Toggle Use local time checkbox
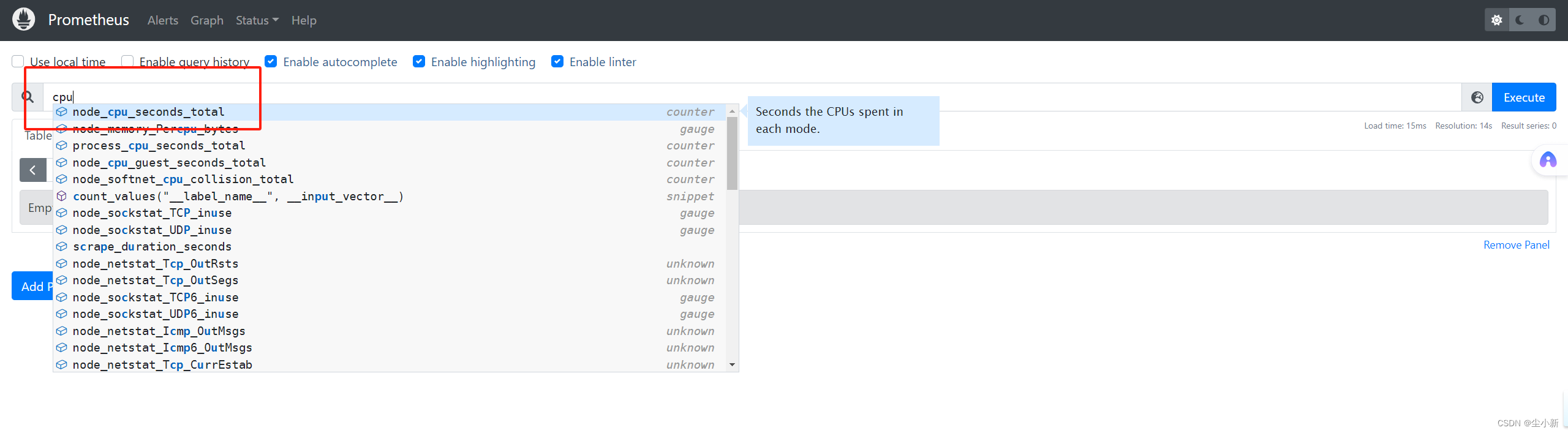The width and height of the screenshot is (1568, 433). (18, 61)
